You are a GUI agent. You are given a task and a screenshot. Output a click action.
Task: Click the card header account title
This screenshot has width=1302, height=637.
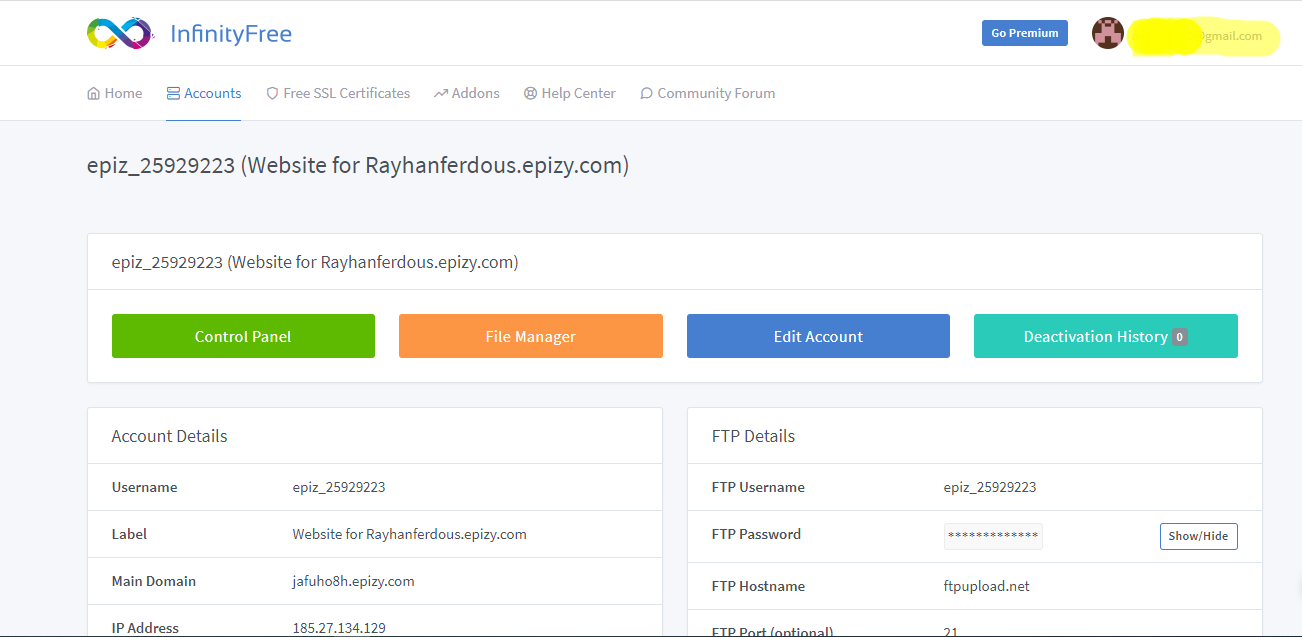pos(315,262)
